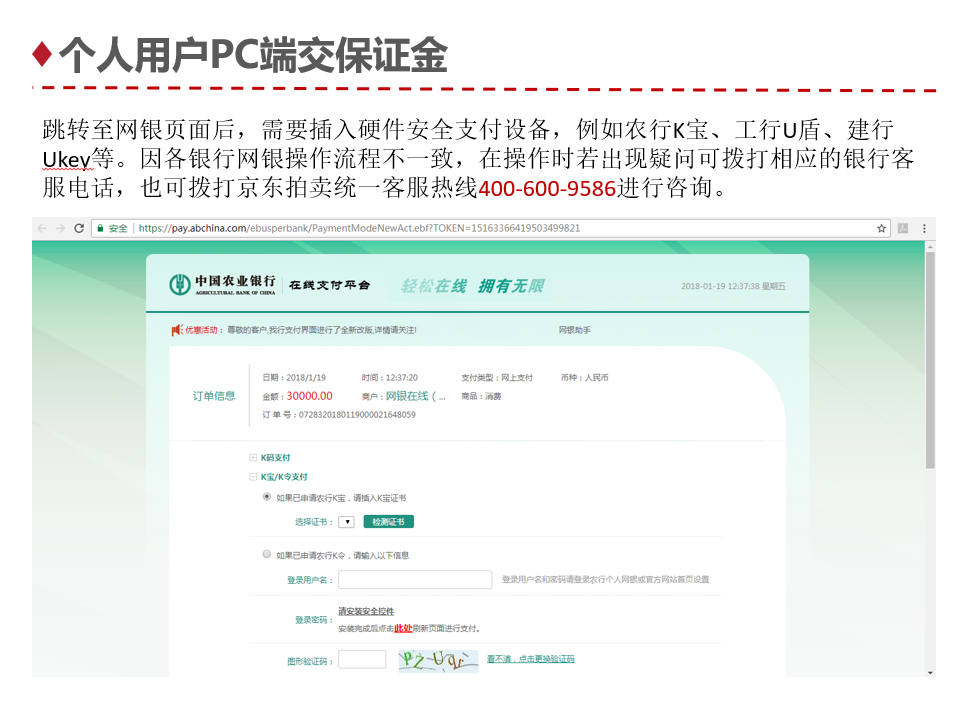Click the browser forward arrow

point(60,228)
